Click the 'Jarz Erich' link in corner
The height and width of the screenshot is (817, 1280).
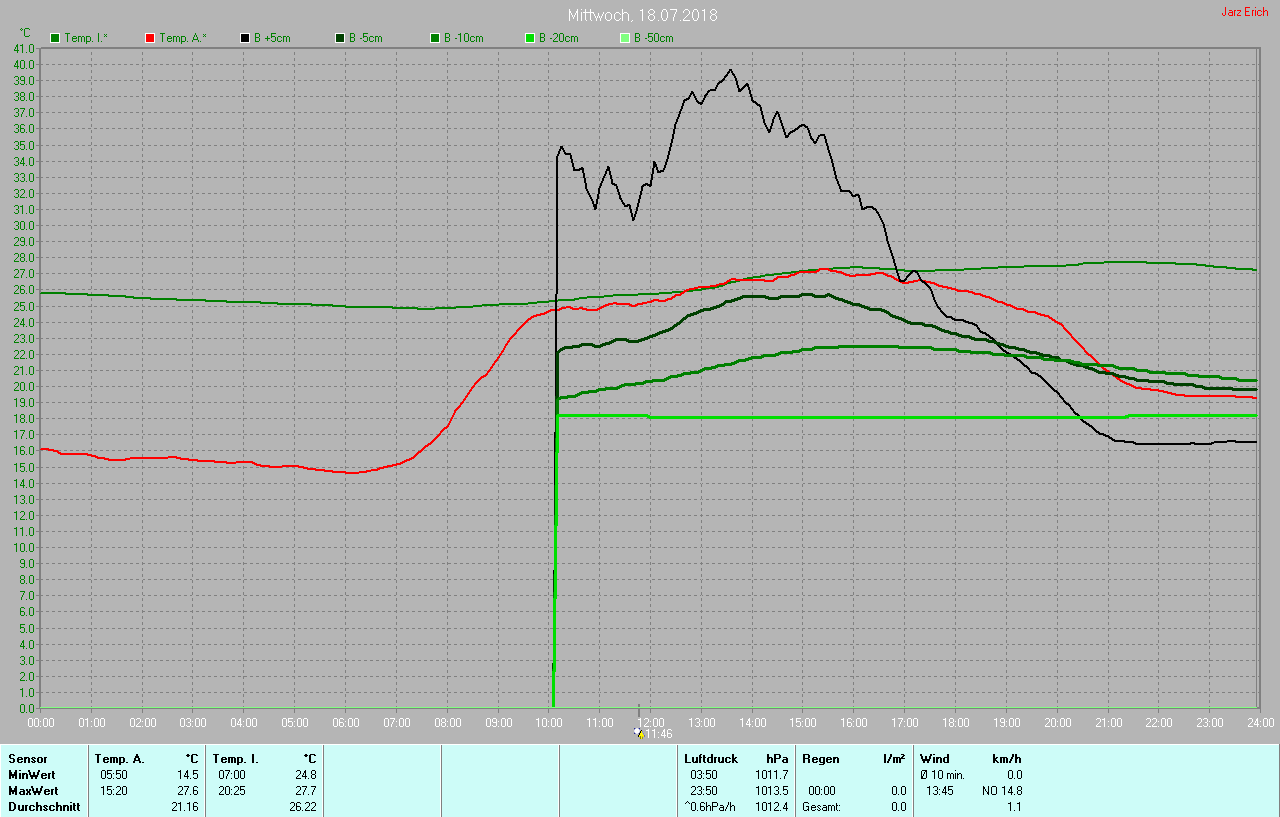tap(1244, 12)
